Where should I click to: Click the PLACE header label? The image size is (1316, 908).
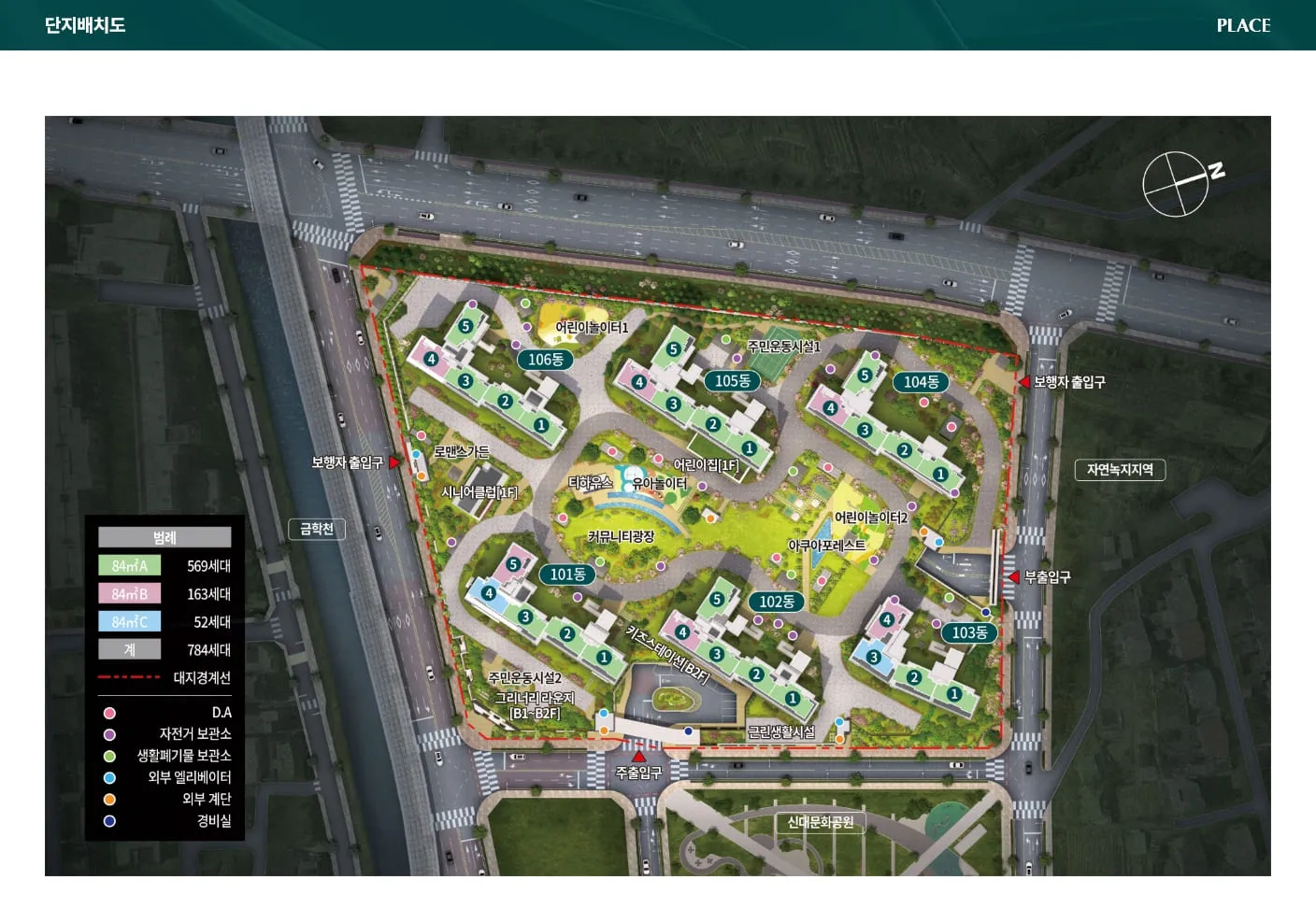[1243, 25]
